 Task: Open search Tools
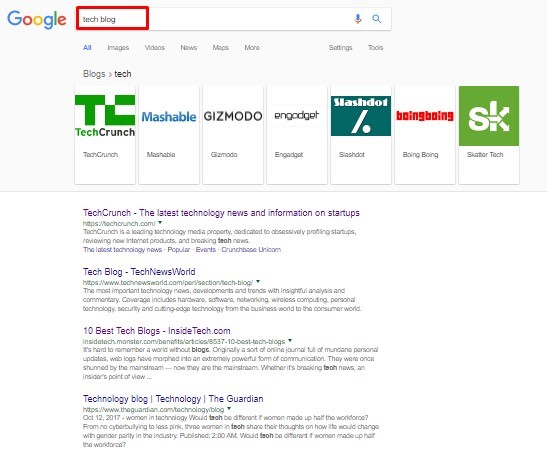[375, 48]
